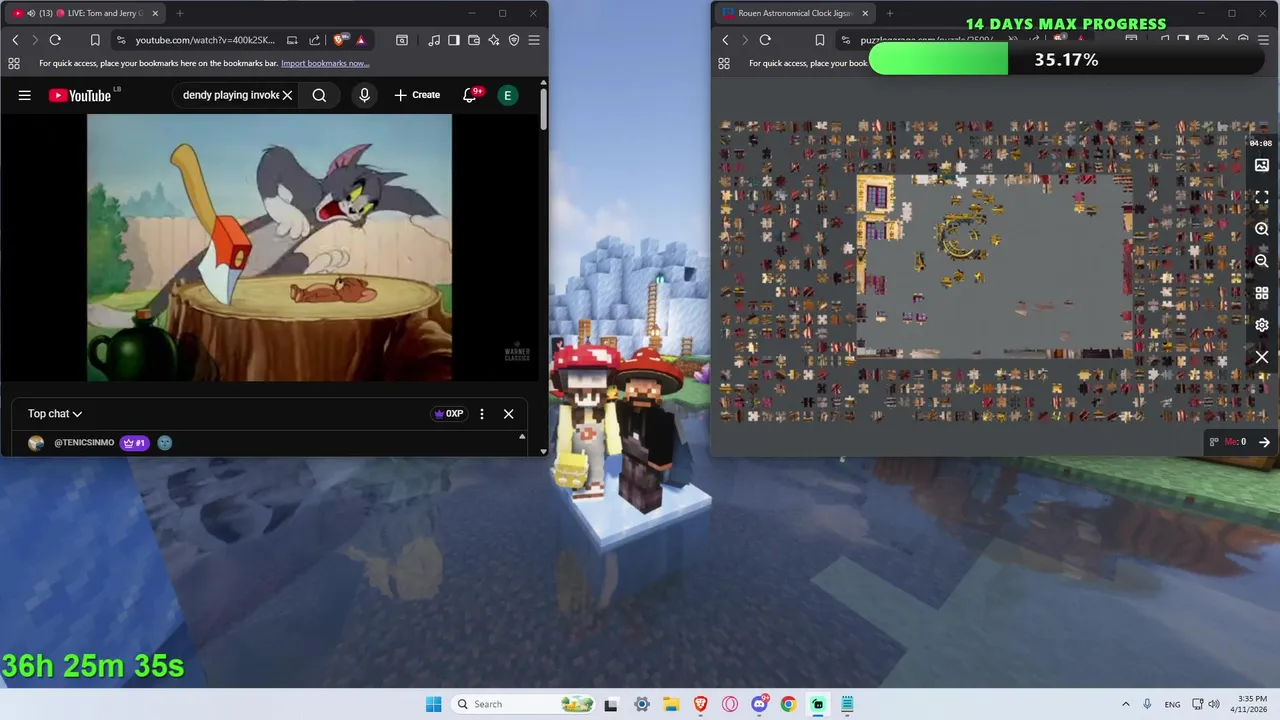The height and width of the screenshot is (720, 1280).
Task: Open Opera taskbar icon
Action: 730,704
